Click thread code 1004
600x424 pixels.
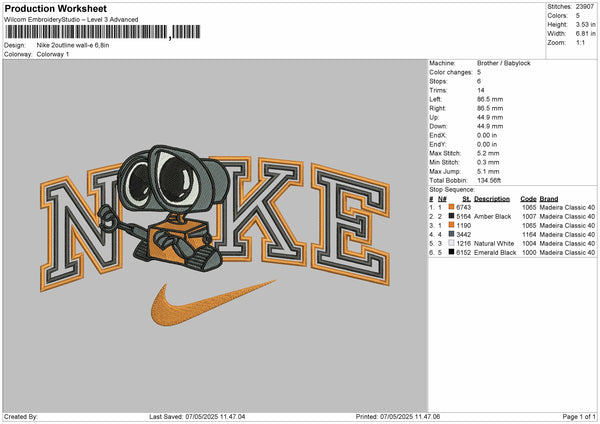[x=529, y=243]
